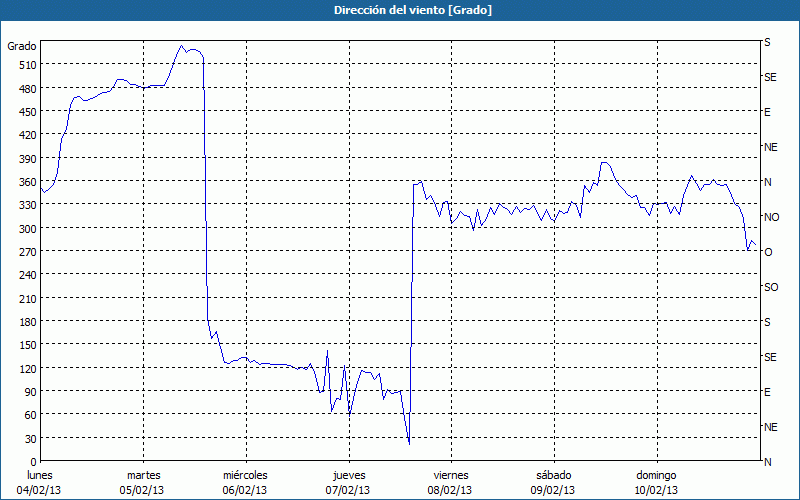Click the 'SO' compass label on the right axis

pos(771,287)
